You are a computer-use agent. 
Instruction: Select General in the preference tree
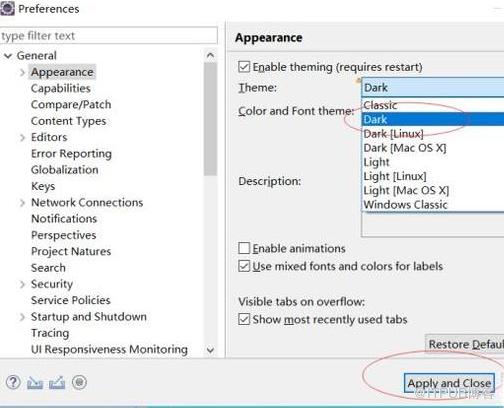[37, 56]
